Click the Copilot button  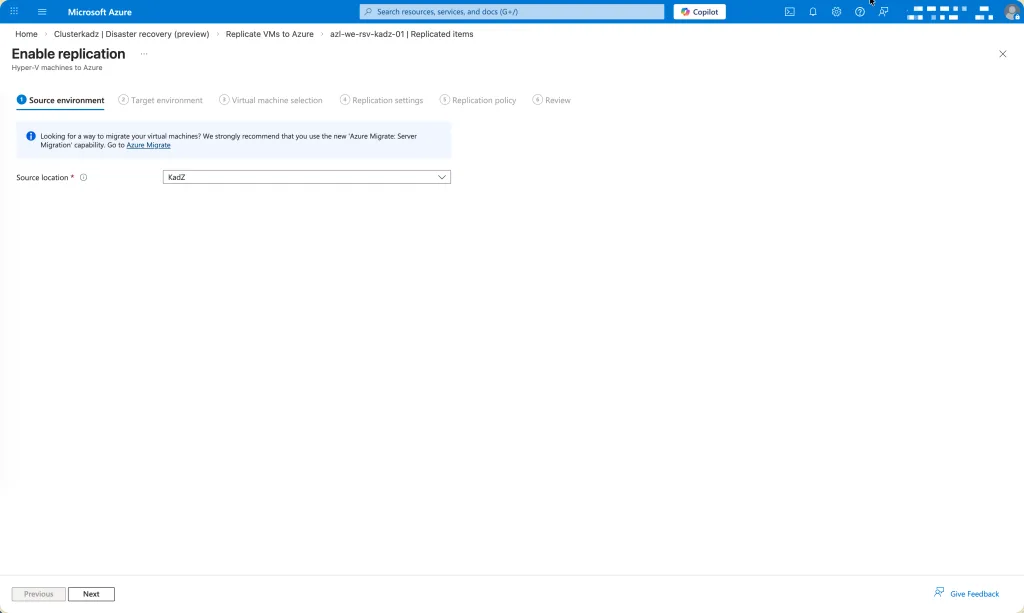(699, 12)
